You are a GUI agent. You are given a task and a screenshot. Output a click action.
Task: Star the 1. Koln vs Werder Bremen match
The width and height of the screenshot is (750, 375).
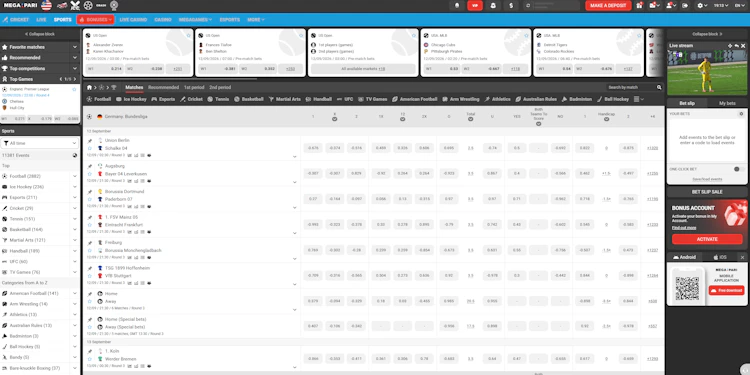(89, 359)
